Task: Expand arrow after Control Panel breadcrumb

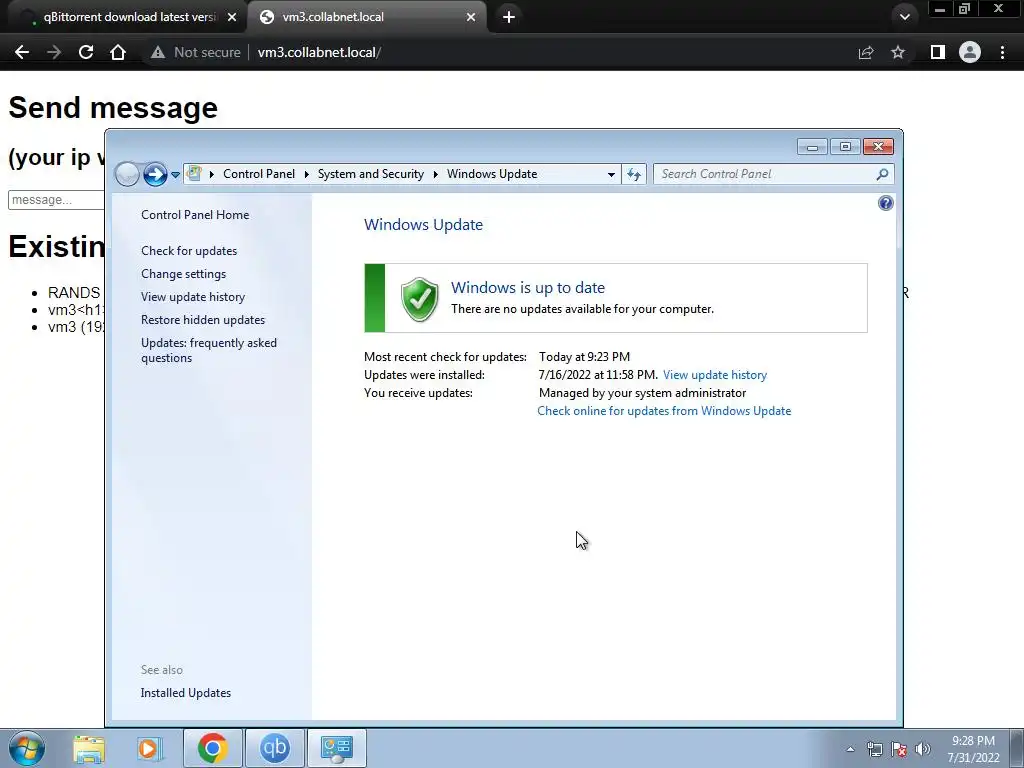Action: [306, 174]
